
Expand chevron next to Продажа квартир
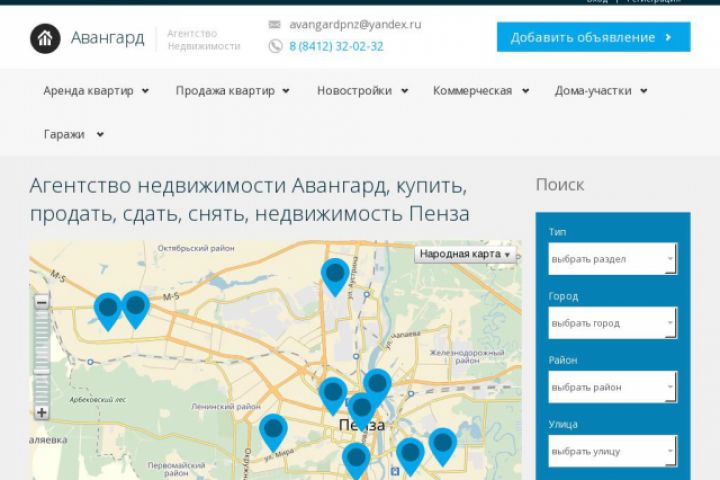coord(286,91)
